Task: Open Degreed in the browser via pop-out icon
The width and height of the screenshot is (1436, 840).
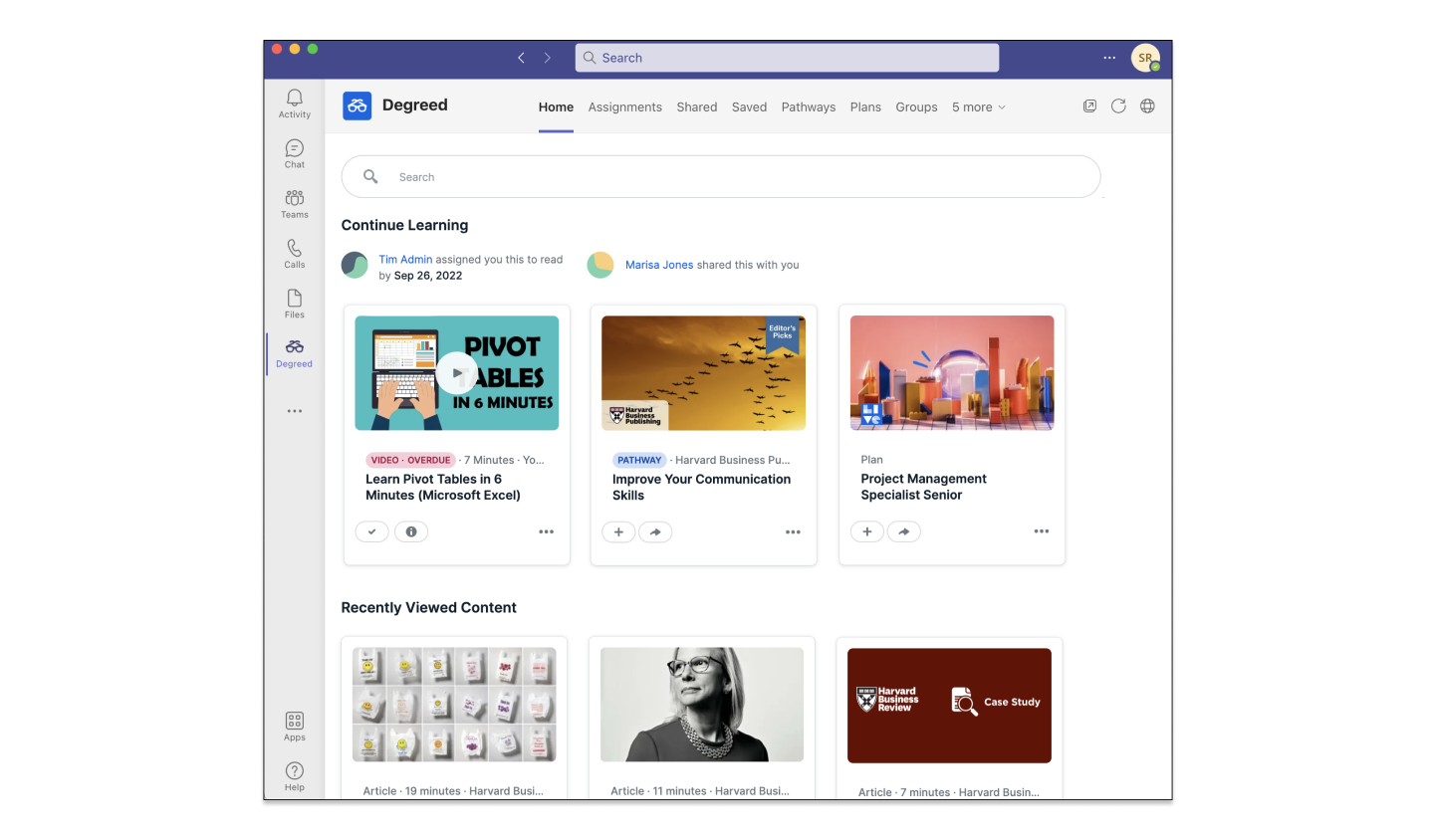Action: pos(1089,105)
